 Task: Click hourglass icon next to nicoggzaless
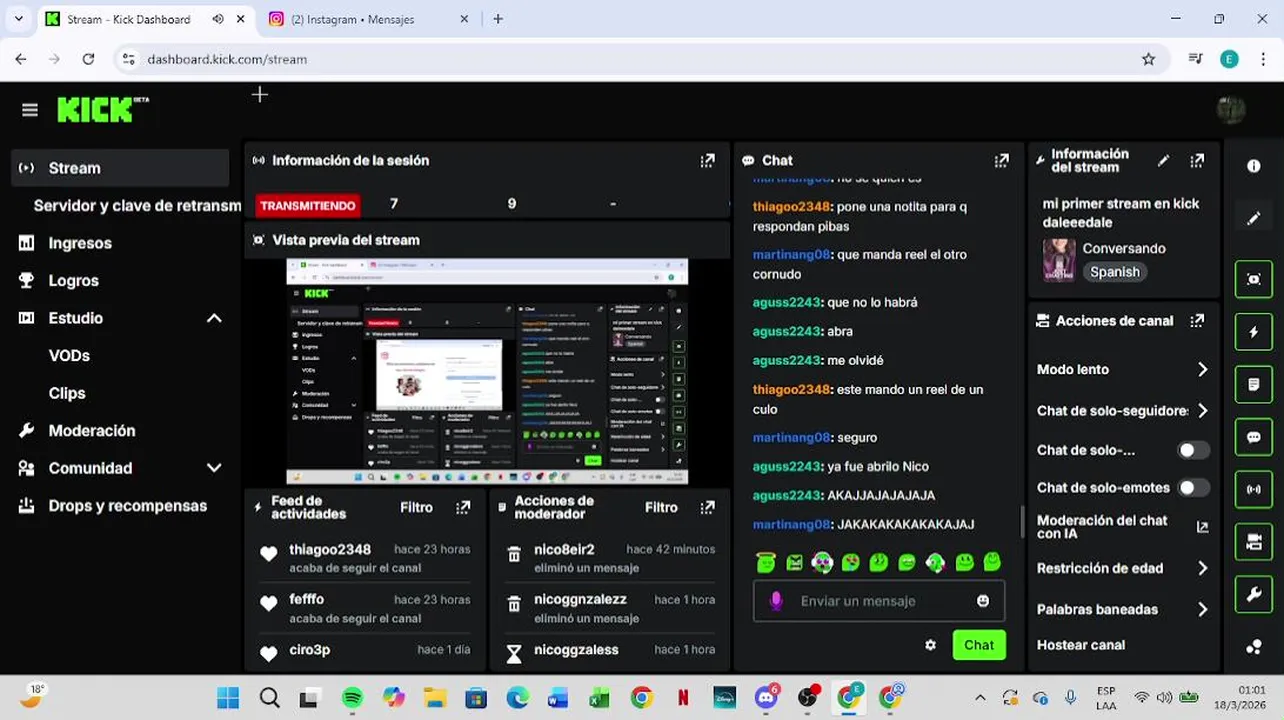[x=514, y=654]
